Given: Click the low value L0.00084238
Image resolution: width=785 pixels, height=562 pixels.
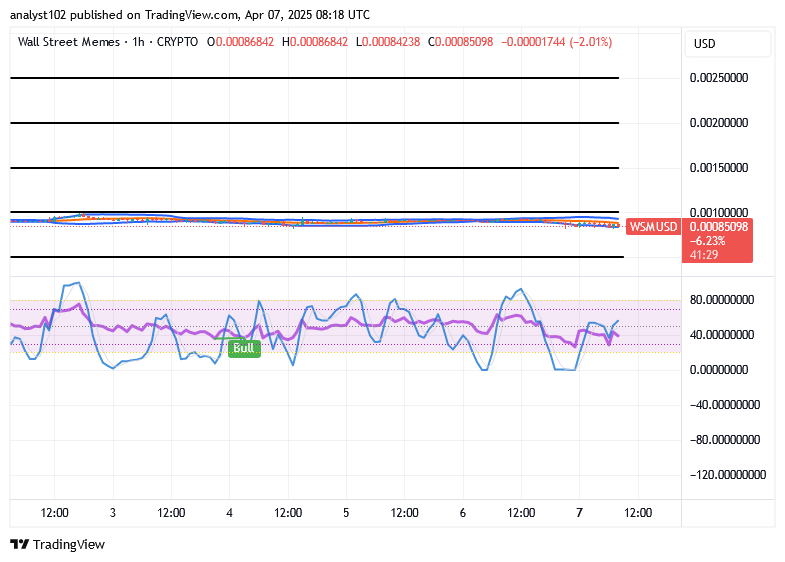Looking at the screenshot, I should tap(388, 42).
